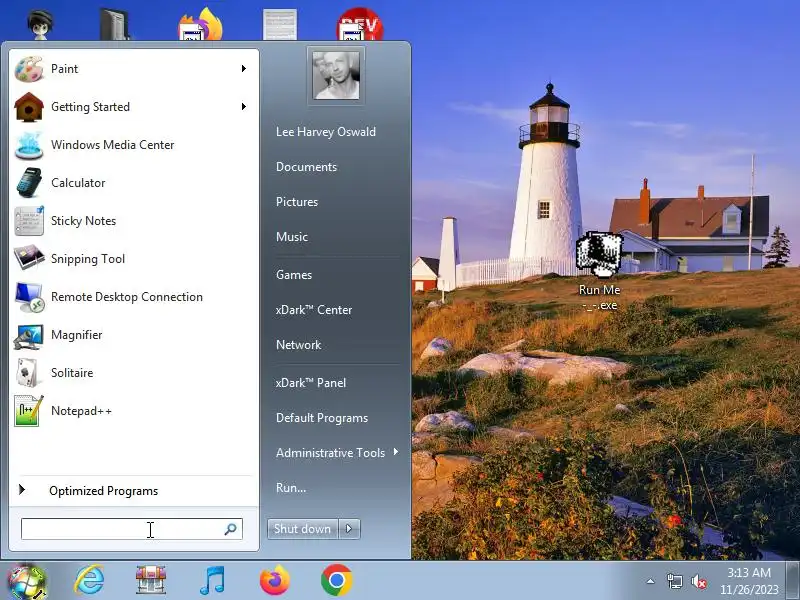Open Music from Start menu
Image resolution: width=800 pixels, height=600 pixels.
(292, 237)
